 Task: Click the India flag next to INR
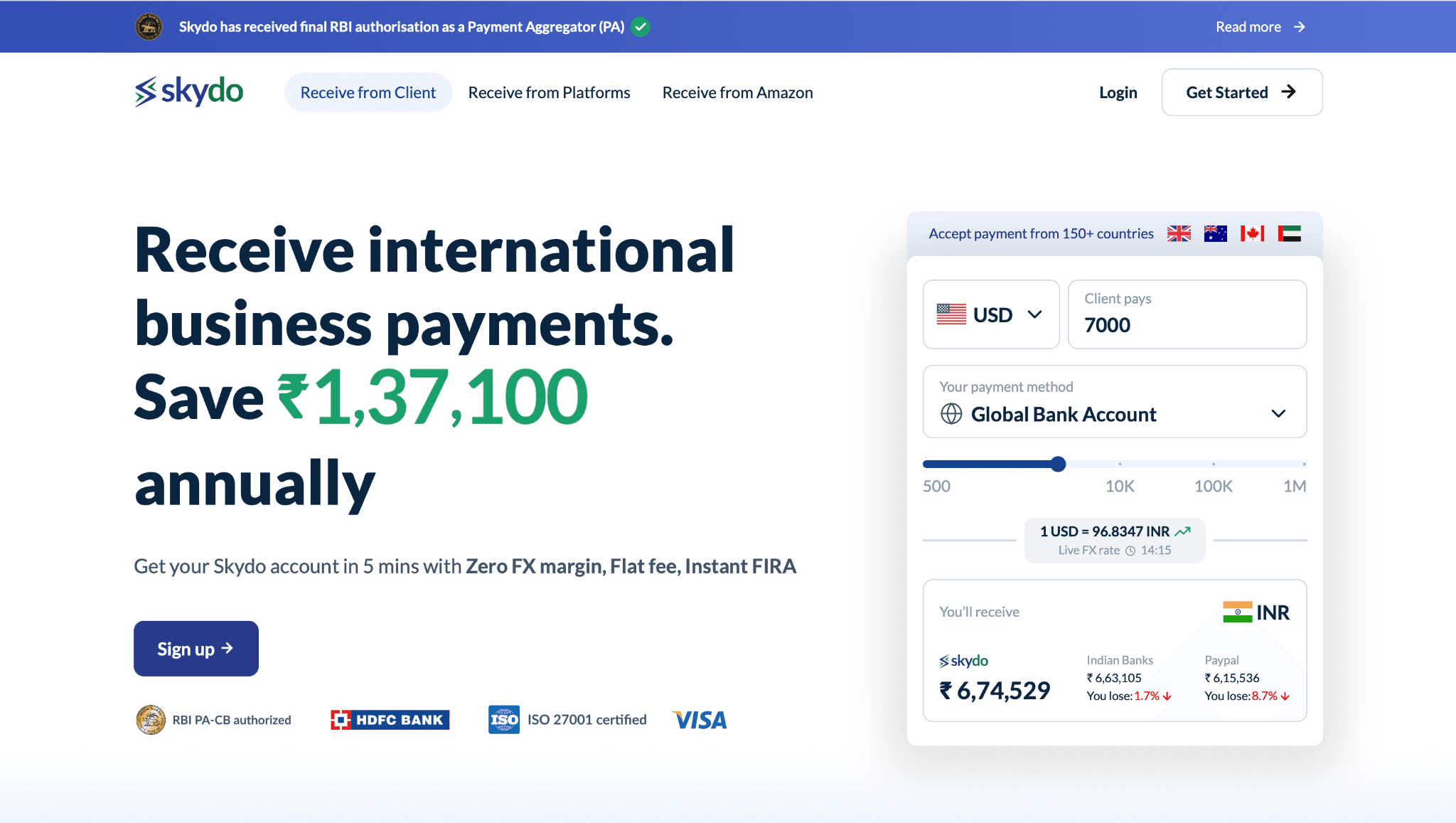1238,612
